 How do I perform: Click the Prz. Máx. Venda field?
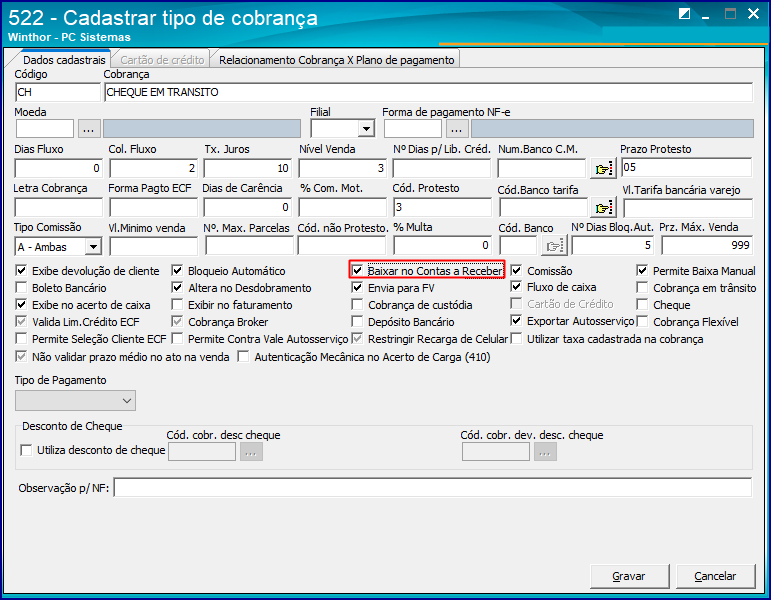[x=707, y=245]
